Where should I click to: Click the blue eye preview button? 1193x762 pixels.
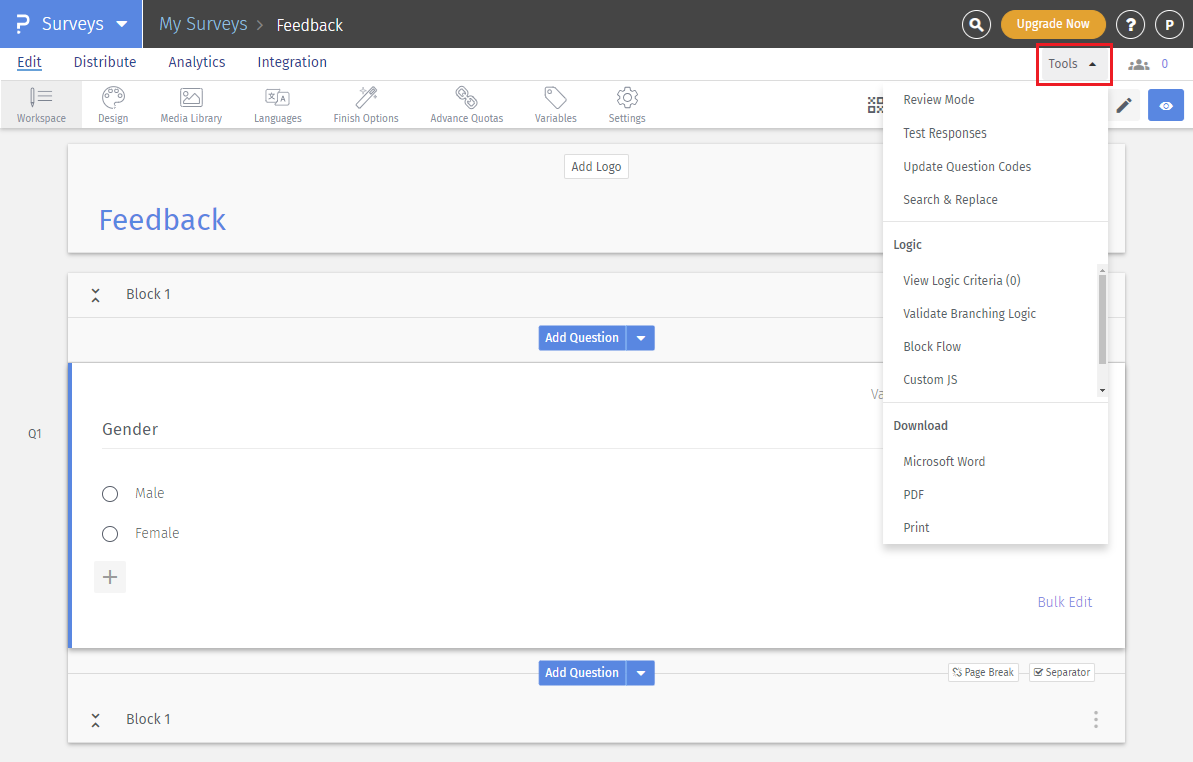tap(1165, 105)
